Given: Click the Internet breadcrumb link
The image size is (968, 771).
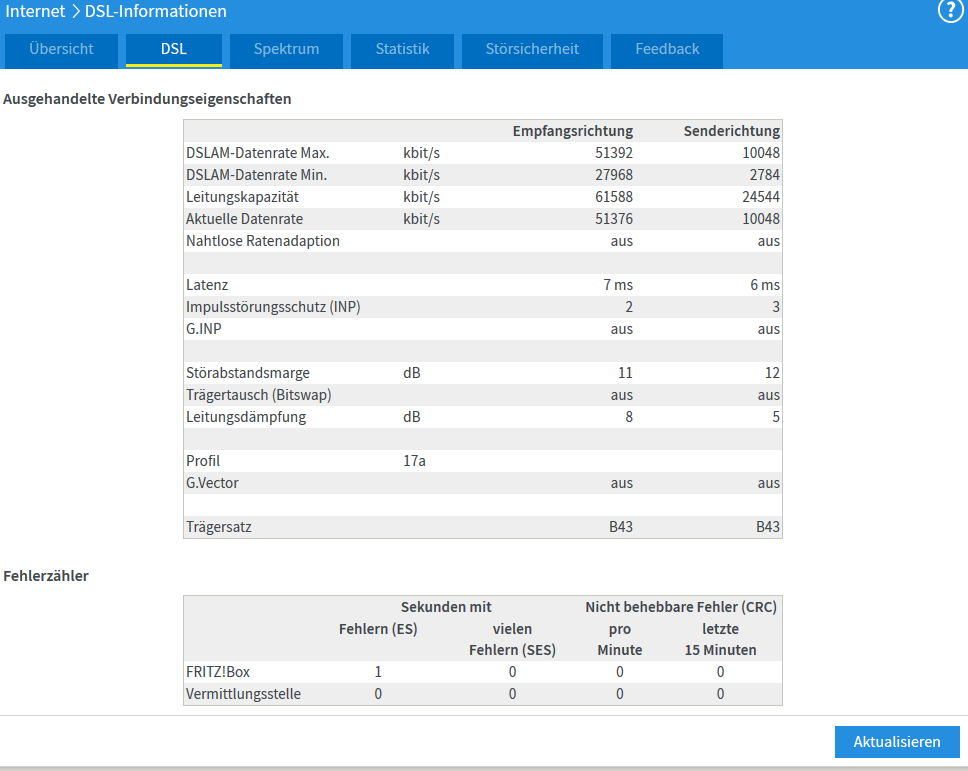Looking at the screenshot, I should 36,12.
